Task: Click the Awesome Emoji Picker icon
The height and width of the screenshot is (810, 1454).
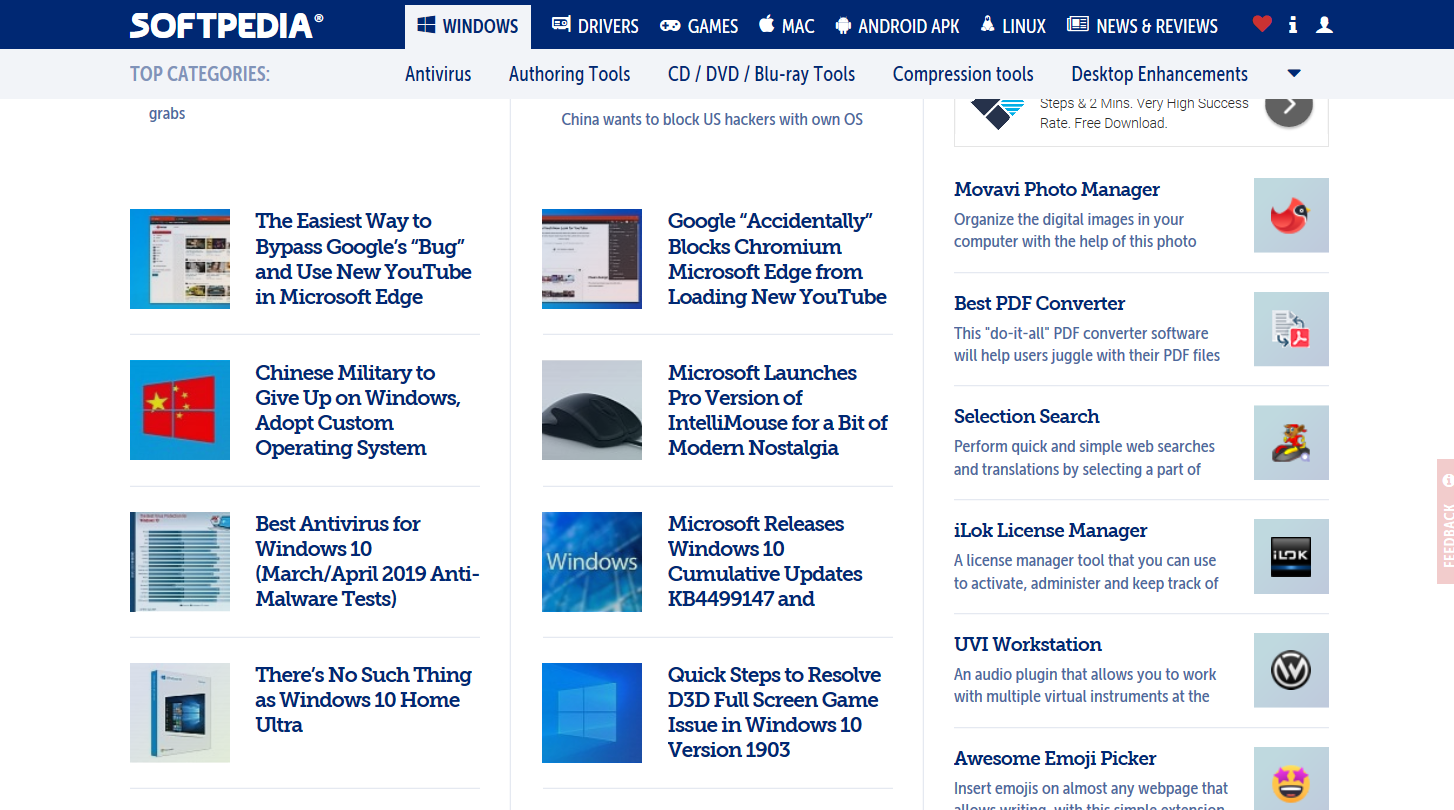Action: click(1291, 779)
